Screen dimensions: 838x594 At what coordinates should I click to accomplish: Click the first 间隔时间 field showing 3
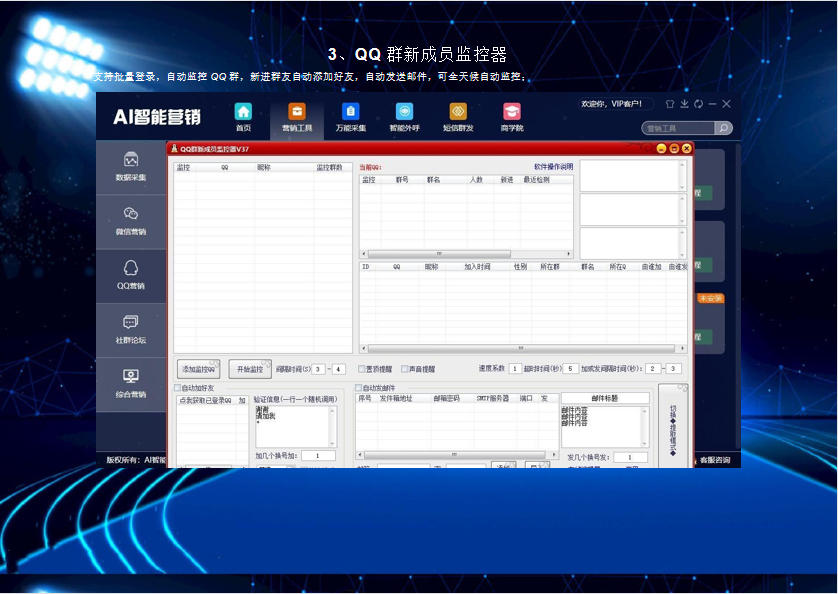pos(318,369)
